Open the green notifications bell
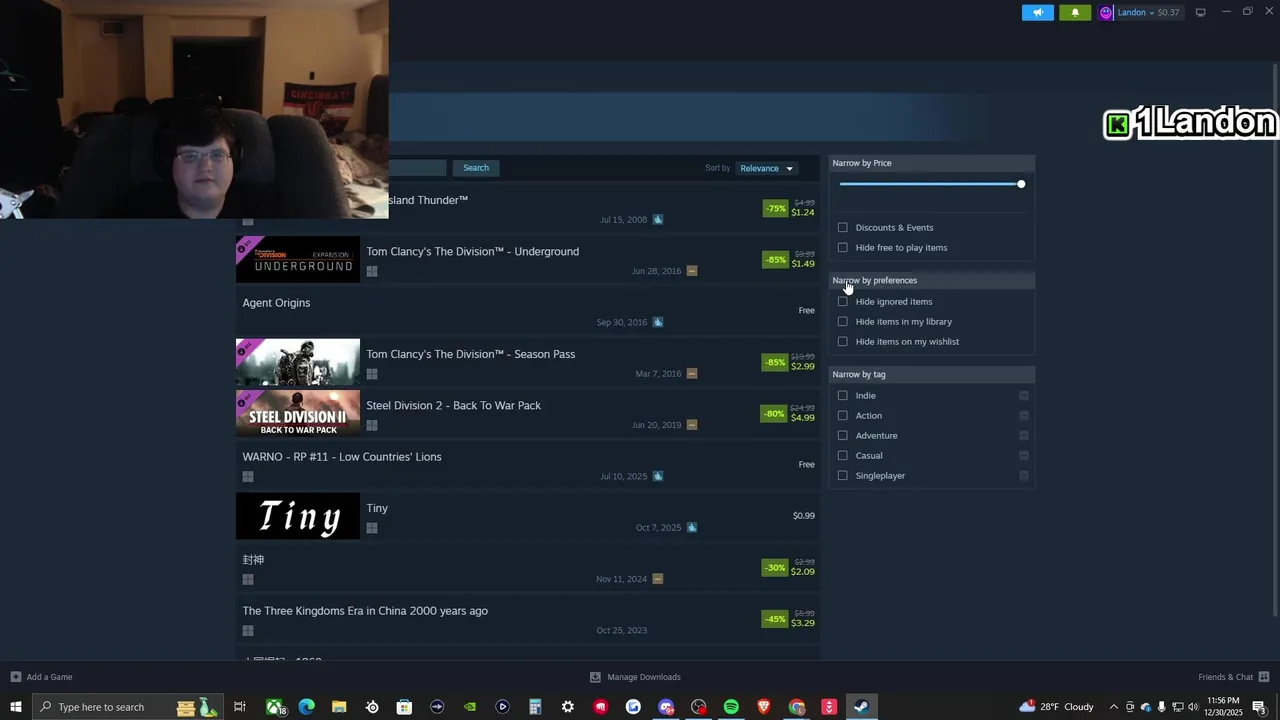Viewport: 1280px width, 720px height. coord(1075,13)
